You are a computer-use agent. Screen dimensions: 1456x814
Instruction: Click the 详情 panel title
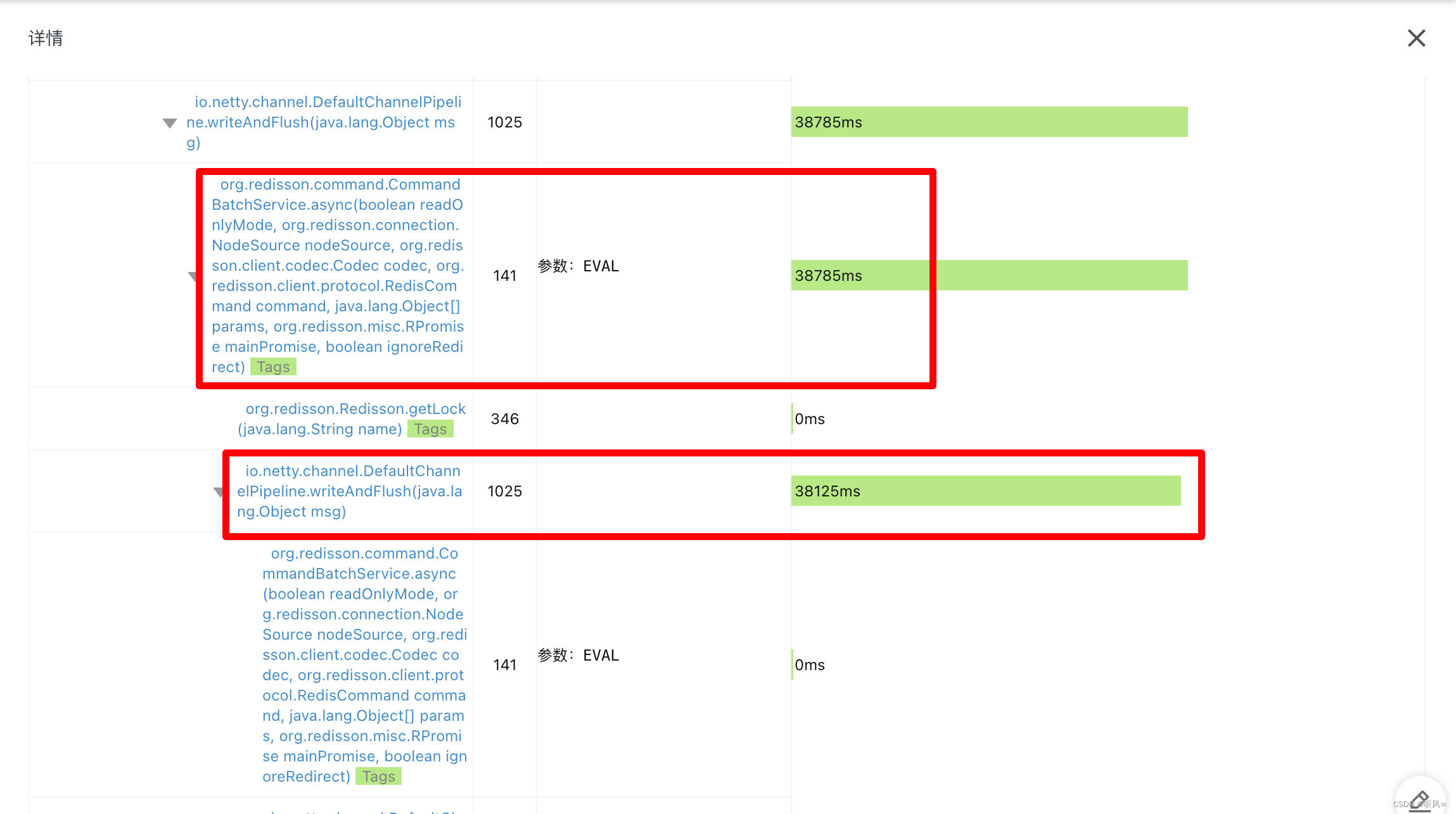[46, 38]
